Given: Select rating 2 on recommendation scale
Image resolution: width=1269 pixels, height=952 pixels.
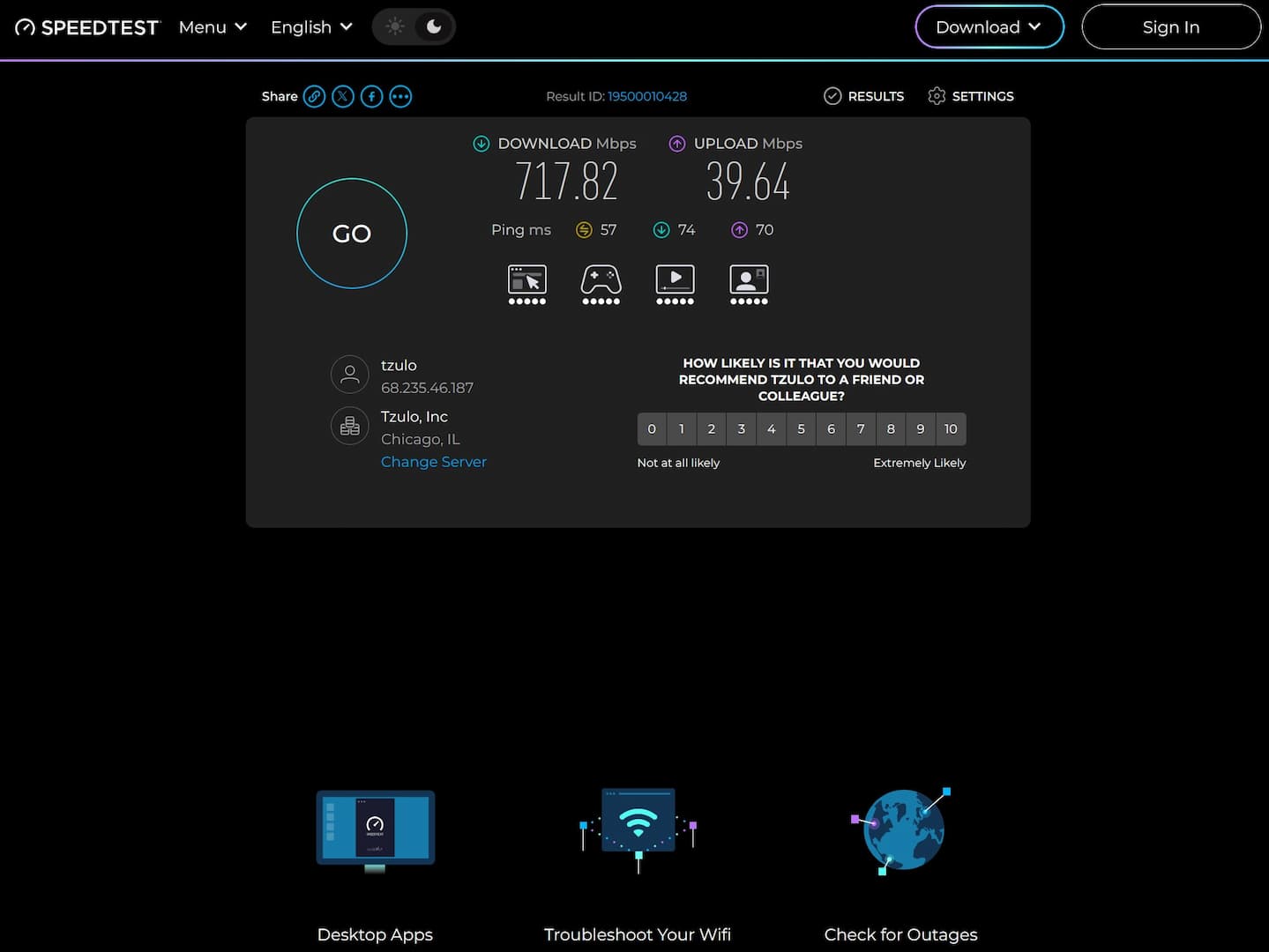Looking at the screenshot, I should [712, 429].
